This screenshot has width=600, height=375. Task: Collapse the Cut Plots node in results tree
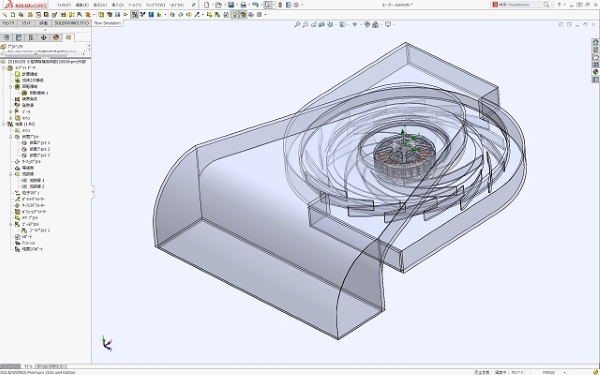[x=11, y=137]
